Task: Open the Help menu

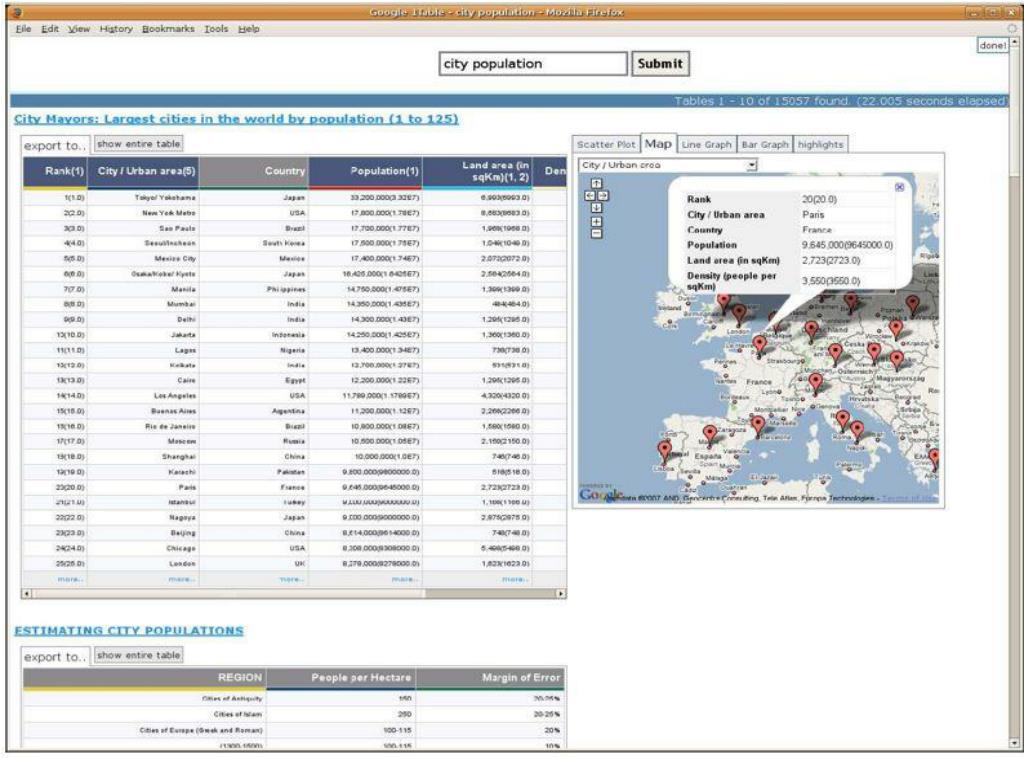Action: point(249,29)
